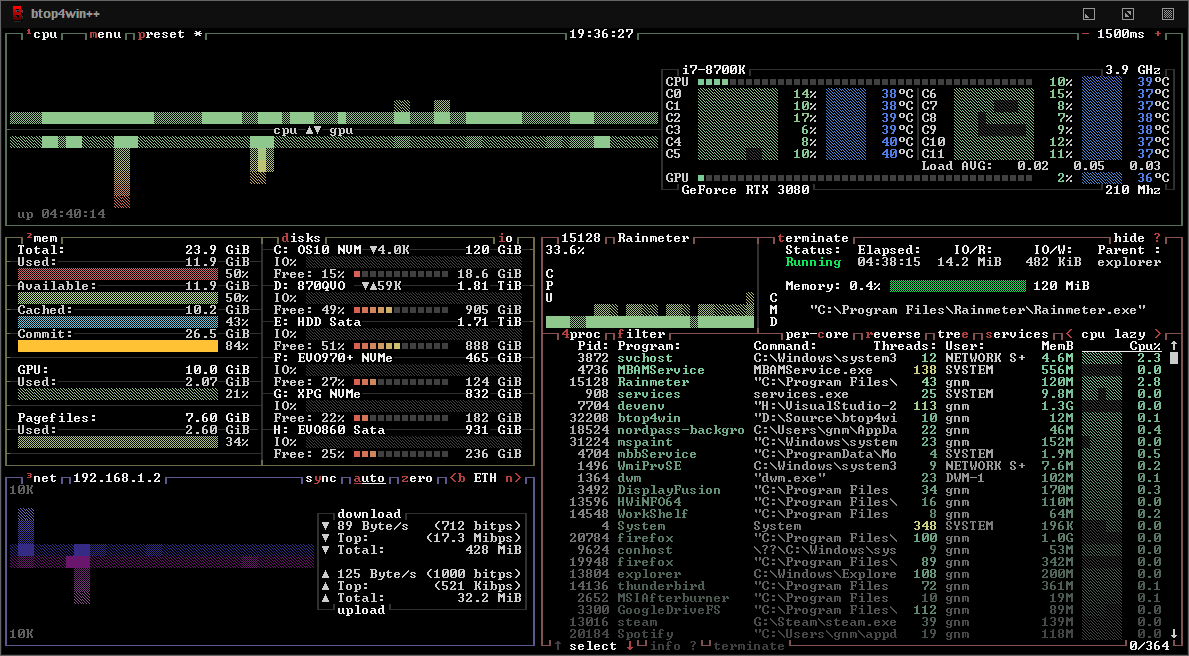1189x656 pixels.
Task: Click the E: HDD Sata disk entry
Action: (397, 322)
